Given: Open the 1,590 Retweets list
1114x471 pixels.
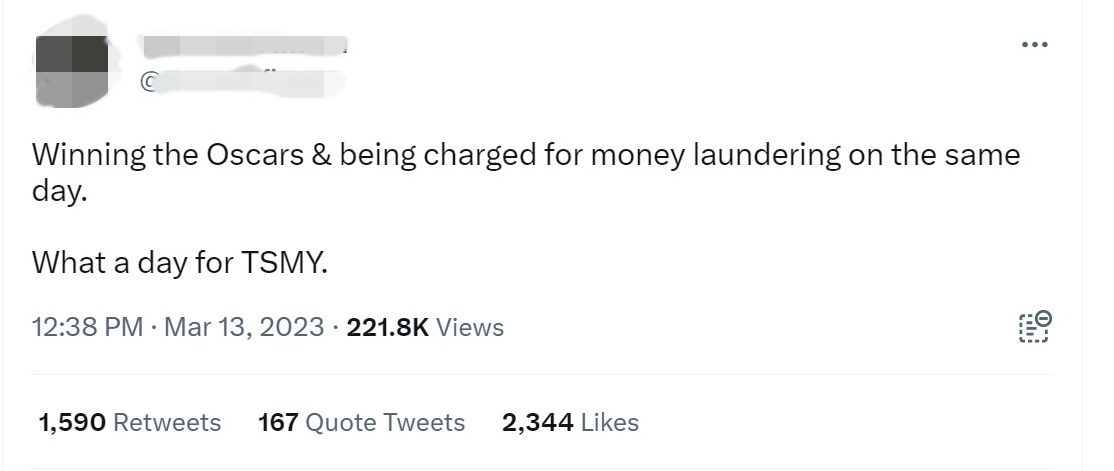Looking at the screenshot, I should coord(129,423).
